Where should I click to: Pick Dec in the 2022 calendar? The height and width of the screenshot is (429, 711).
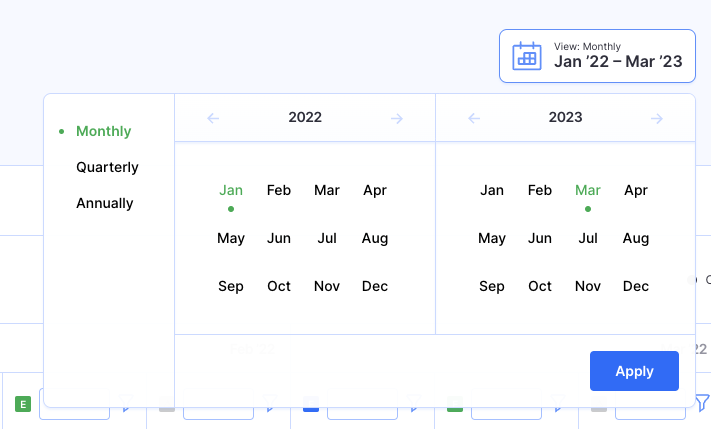tap(375, 286)
